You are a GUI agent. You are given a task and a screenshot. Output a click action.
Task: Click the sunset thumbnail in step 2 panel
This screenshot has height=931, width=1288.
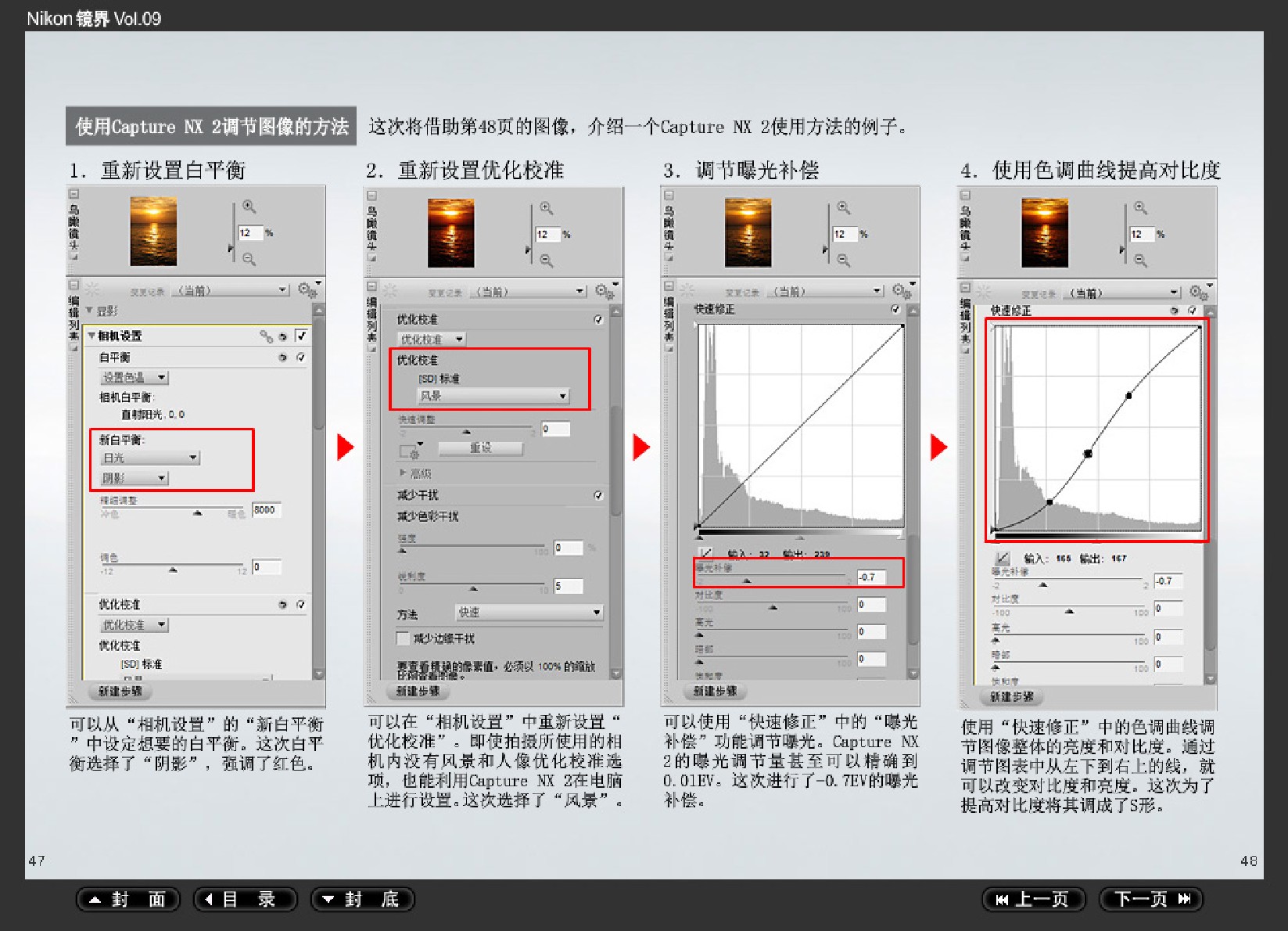[x=451, y=232]
